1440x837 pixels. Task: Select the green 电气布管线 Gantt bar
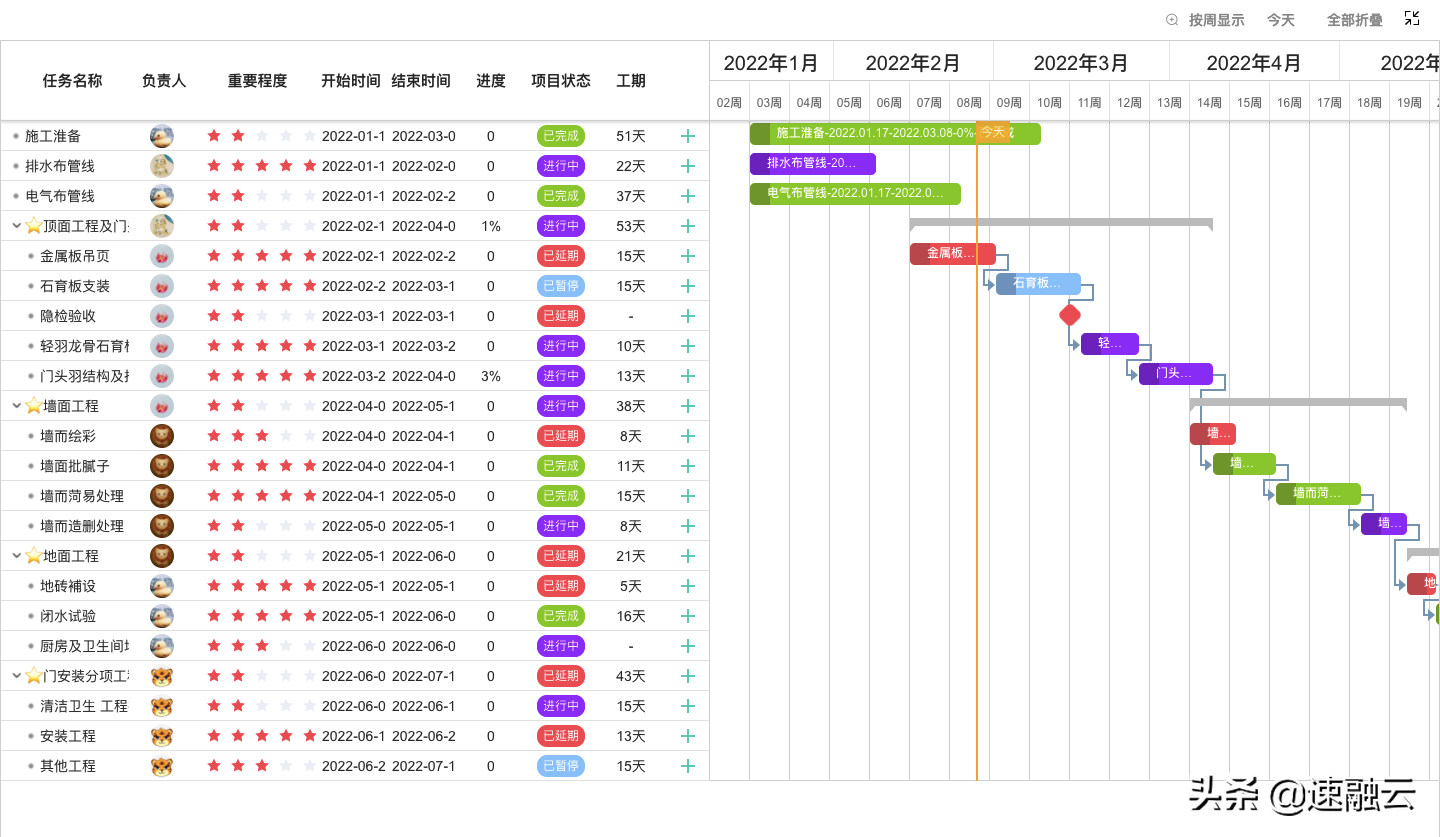tap(855, 194)
